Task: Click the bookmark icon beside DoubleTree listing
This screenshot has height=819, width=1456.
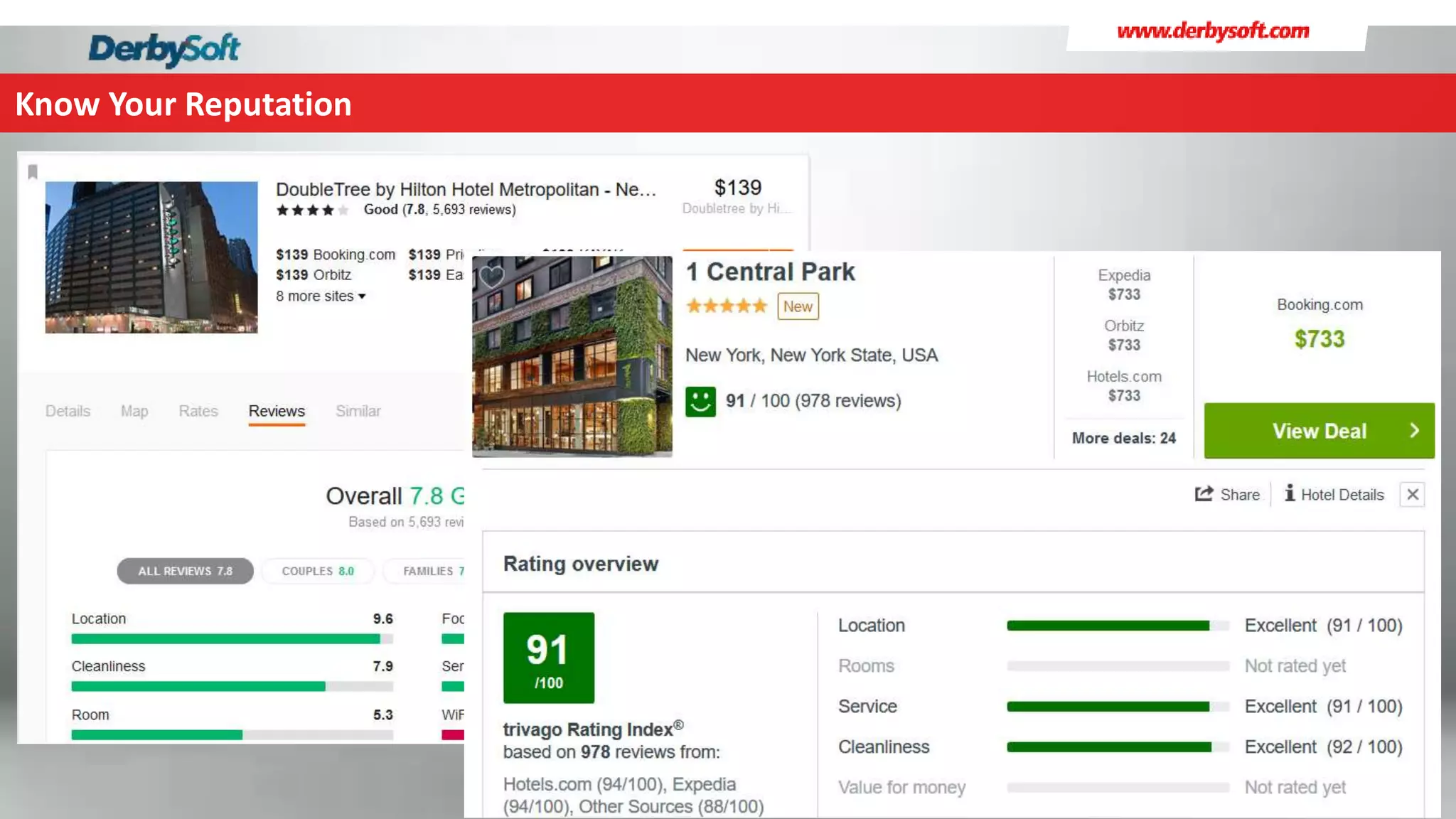Action: click(33, 171)
